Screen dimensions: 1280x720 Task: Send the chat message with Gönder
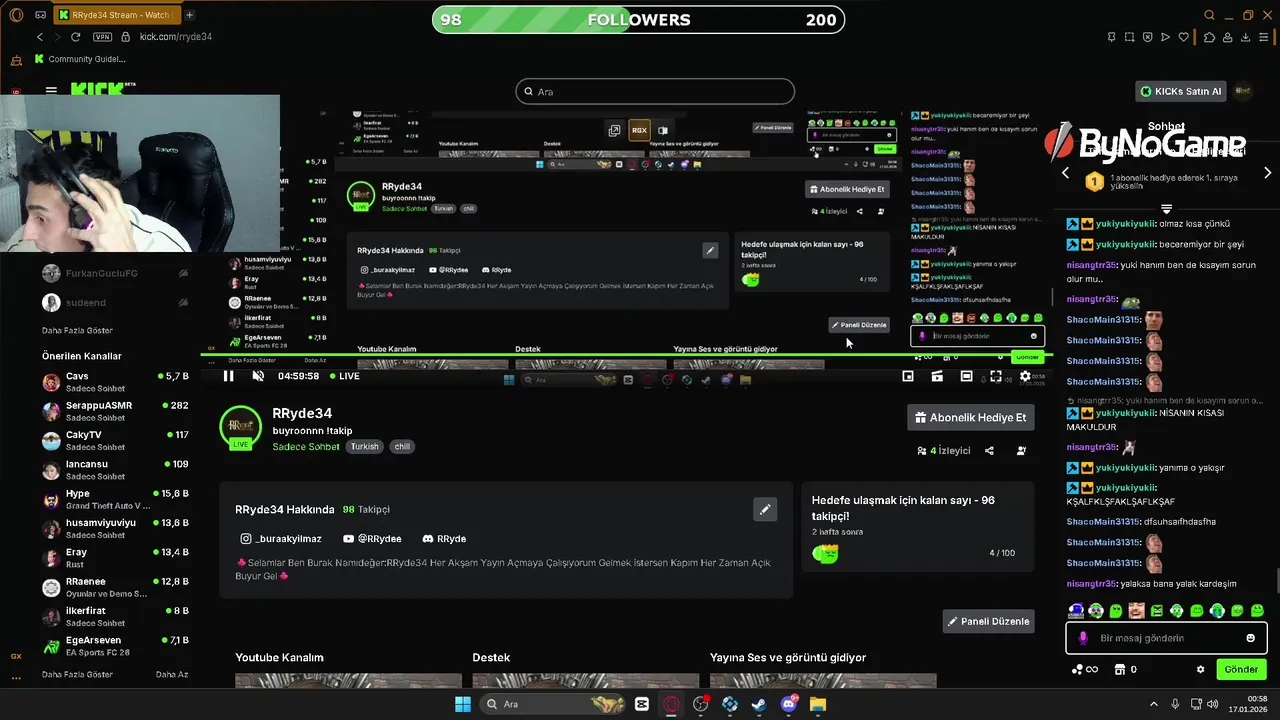tap(1241, 670)
